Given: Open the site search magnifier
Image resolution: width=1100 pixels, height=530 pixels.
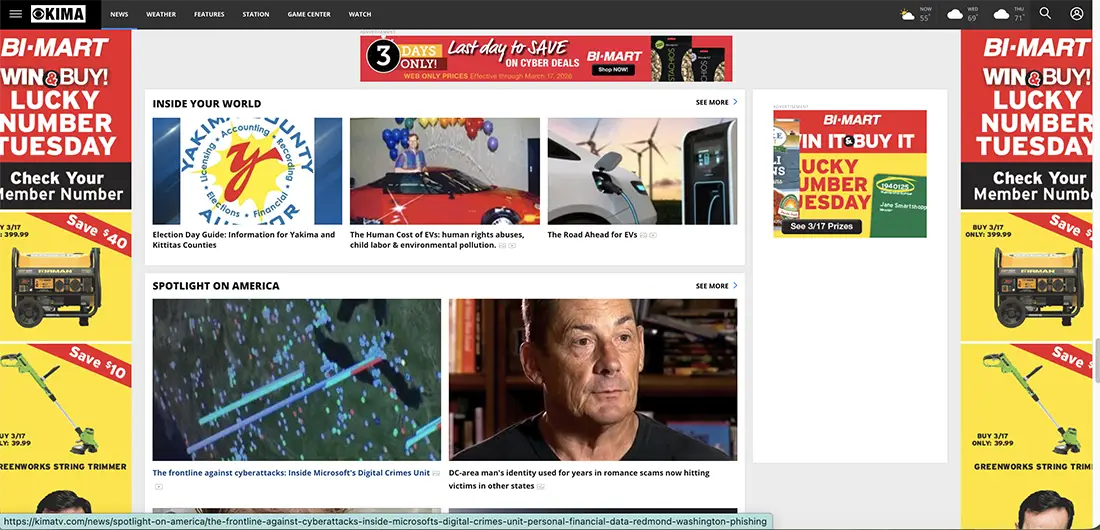Looking at the screenshot, I should pyautogui.click(x=1045, y=13).
